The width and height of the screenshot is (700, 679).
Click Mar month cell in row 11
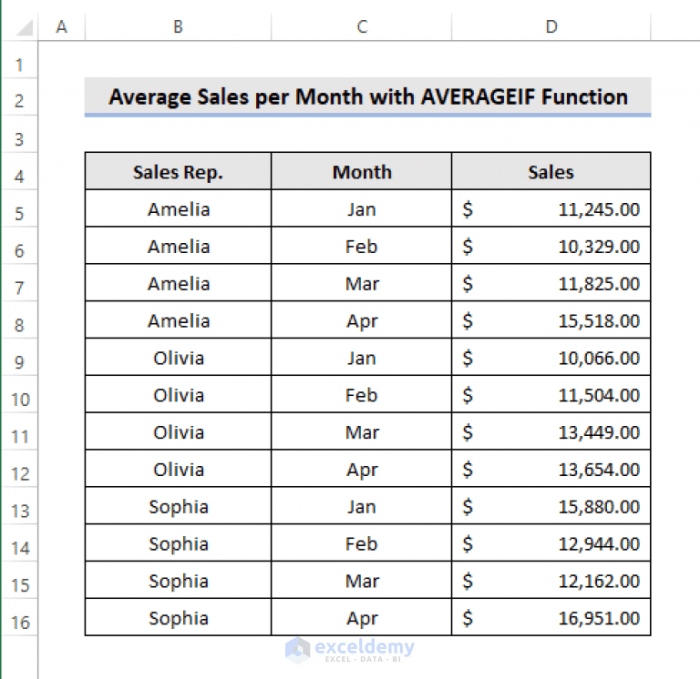point(362,431)
